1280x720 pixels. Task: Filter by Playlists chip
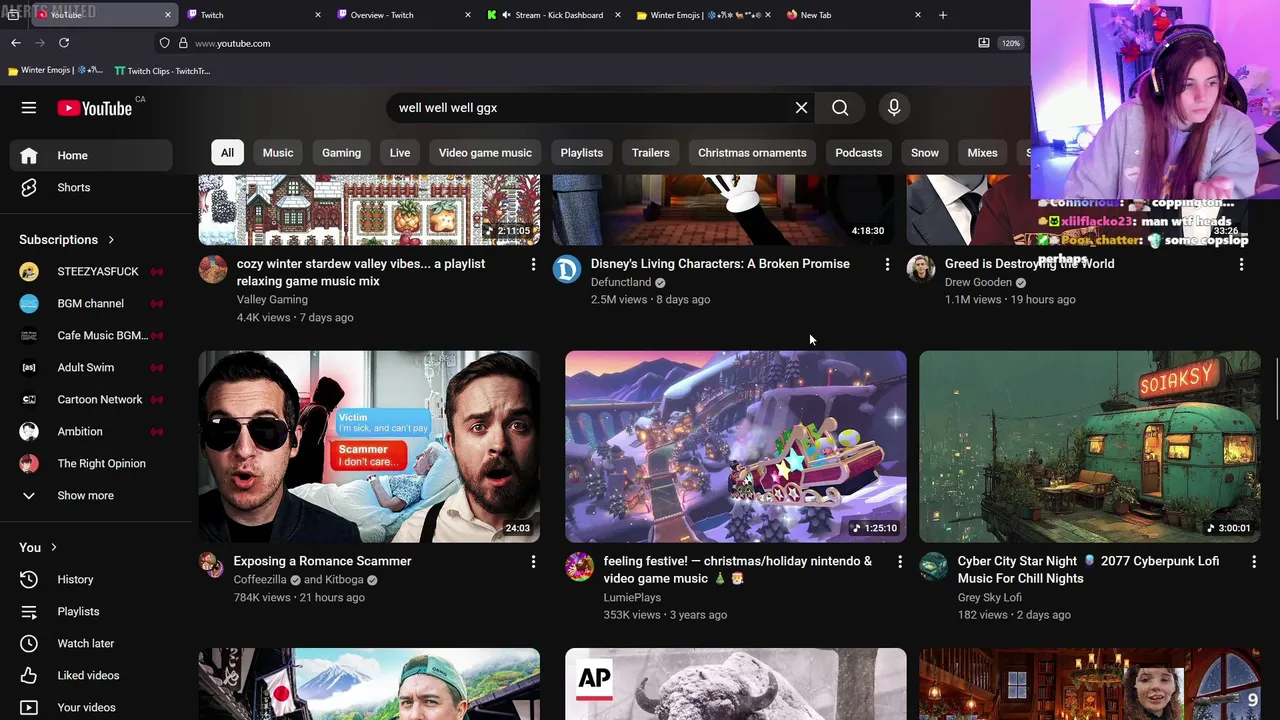coord(582,153)
